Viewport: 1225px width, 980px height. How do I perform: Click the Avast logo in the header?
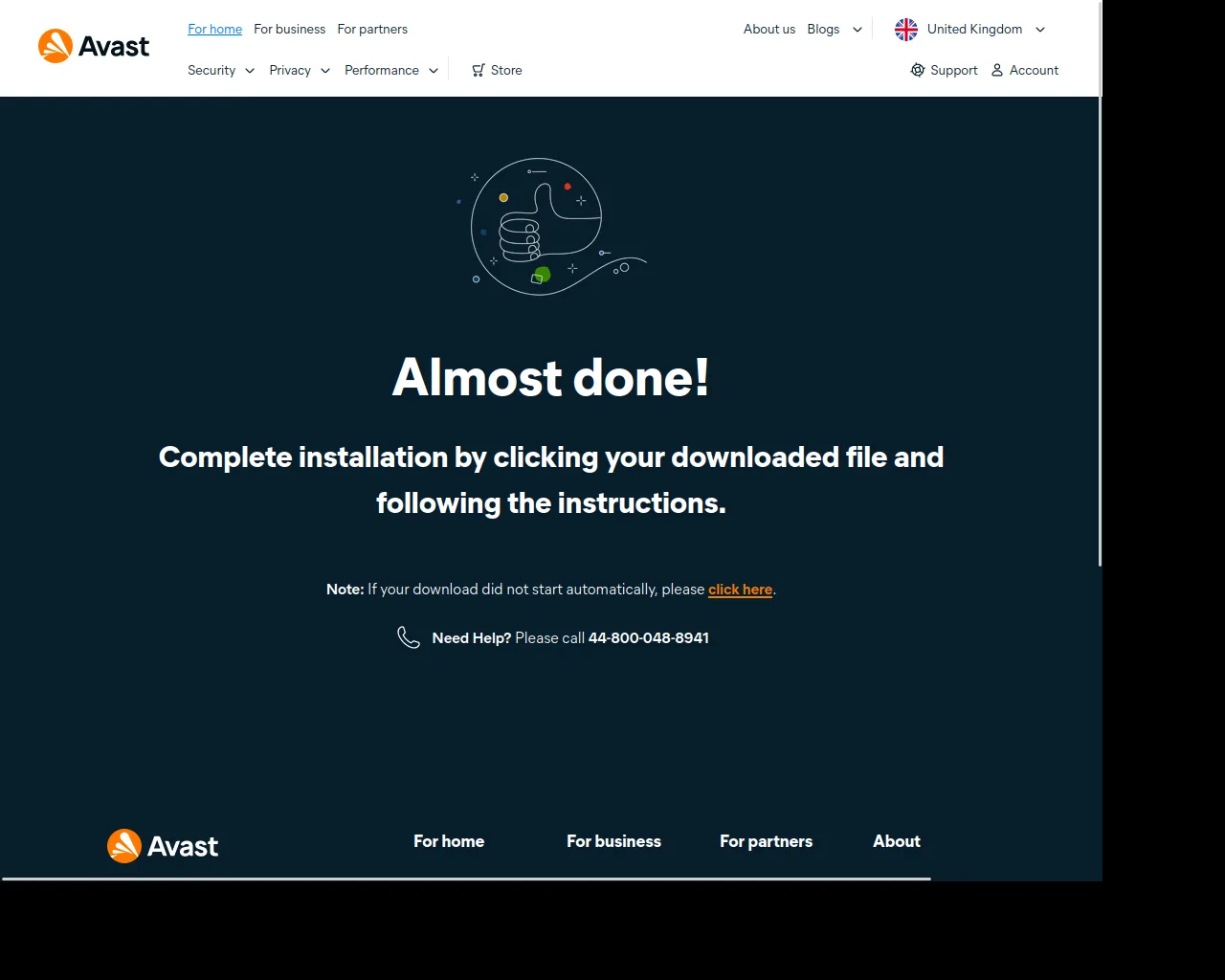(94, 46)
